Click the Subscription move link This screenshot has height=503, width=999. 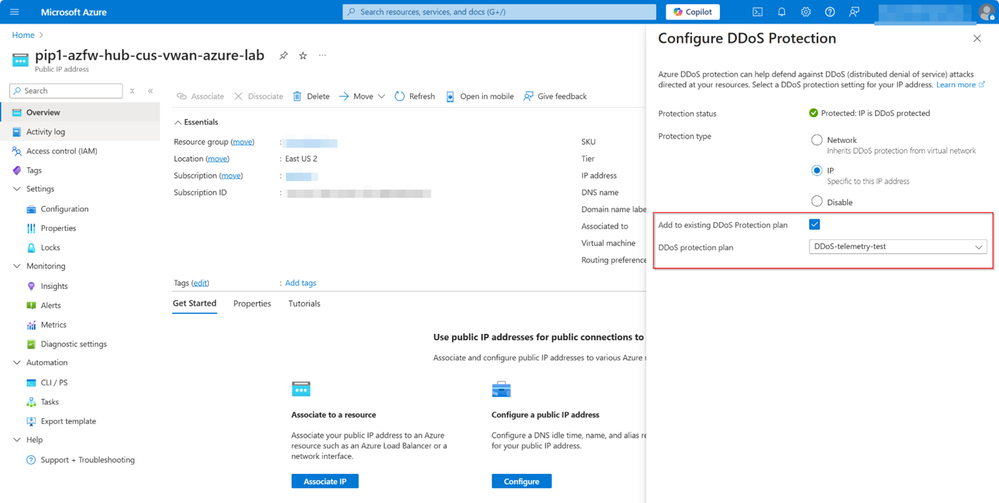tap(231, 175)
